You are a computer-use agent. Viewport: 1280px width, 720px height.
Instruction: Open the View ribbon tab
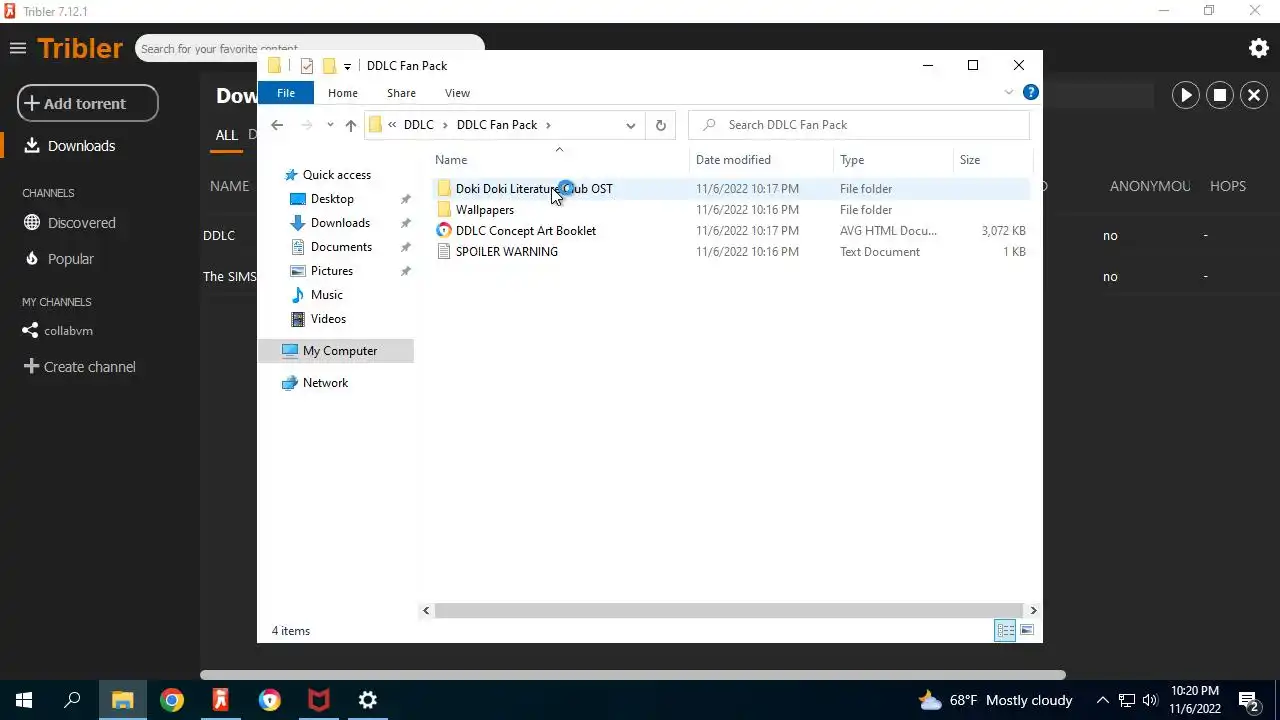pos(457,93)
